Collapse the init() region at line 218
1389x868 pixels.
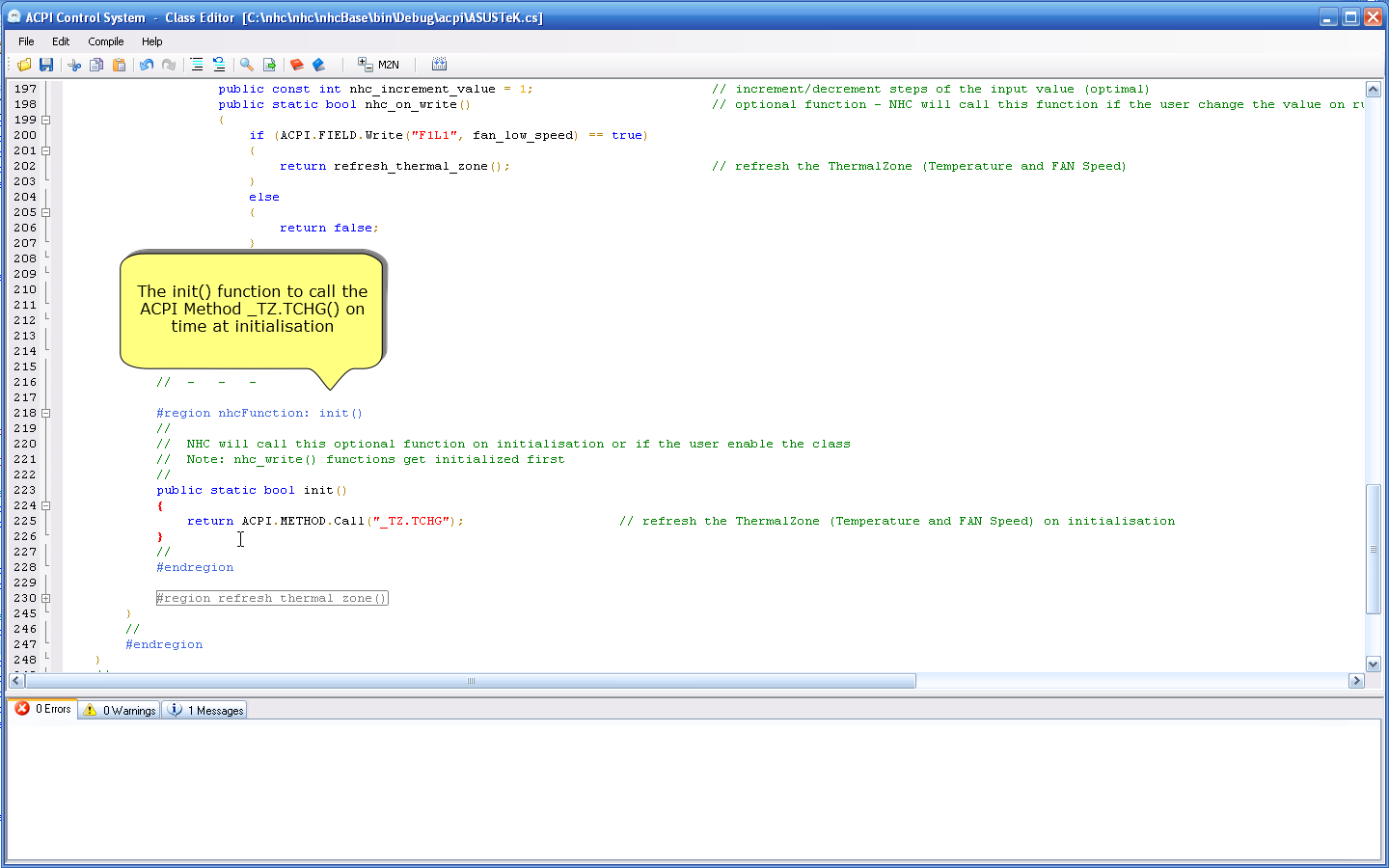45,413
